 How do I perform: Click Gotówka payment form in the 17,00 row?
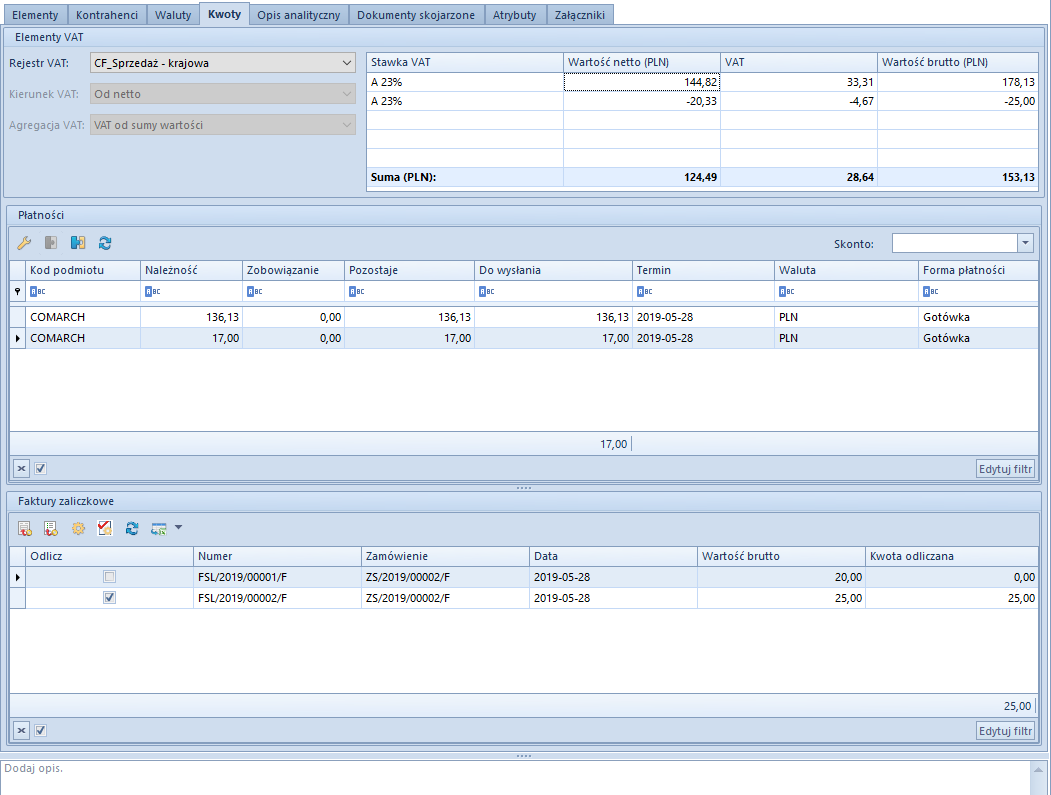tap(946, 339)
